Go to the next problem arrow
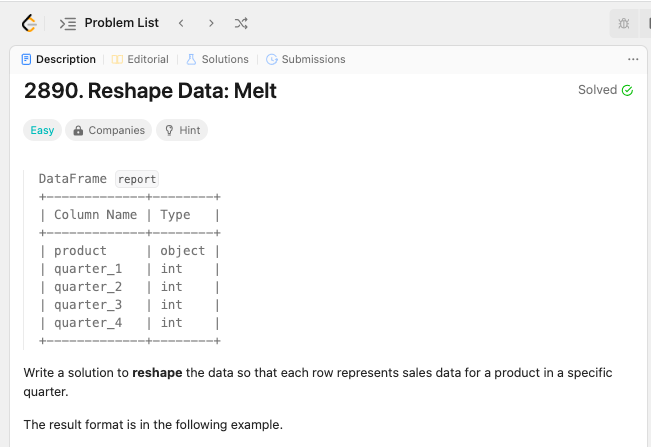 [211, 23]
